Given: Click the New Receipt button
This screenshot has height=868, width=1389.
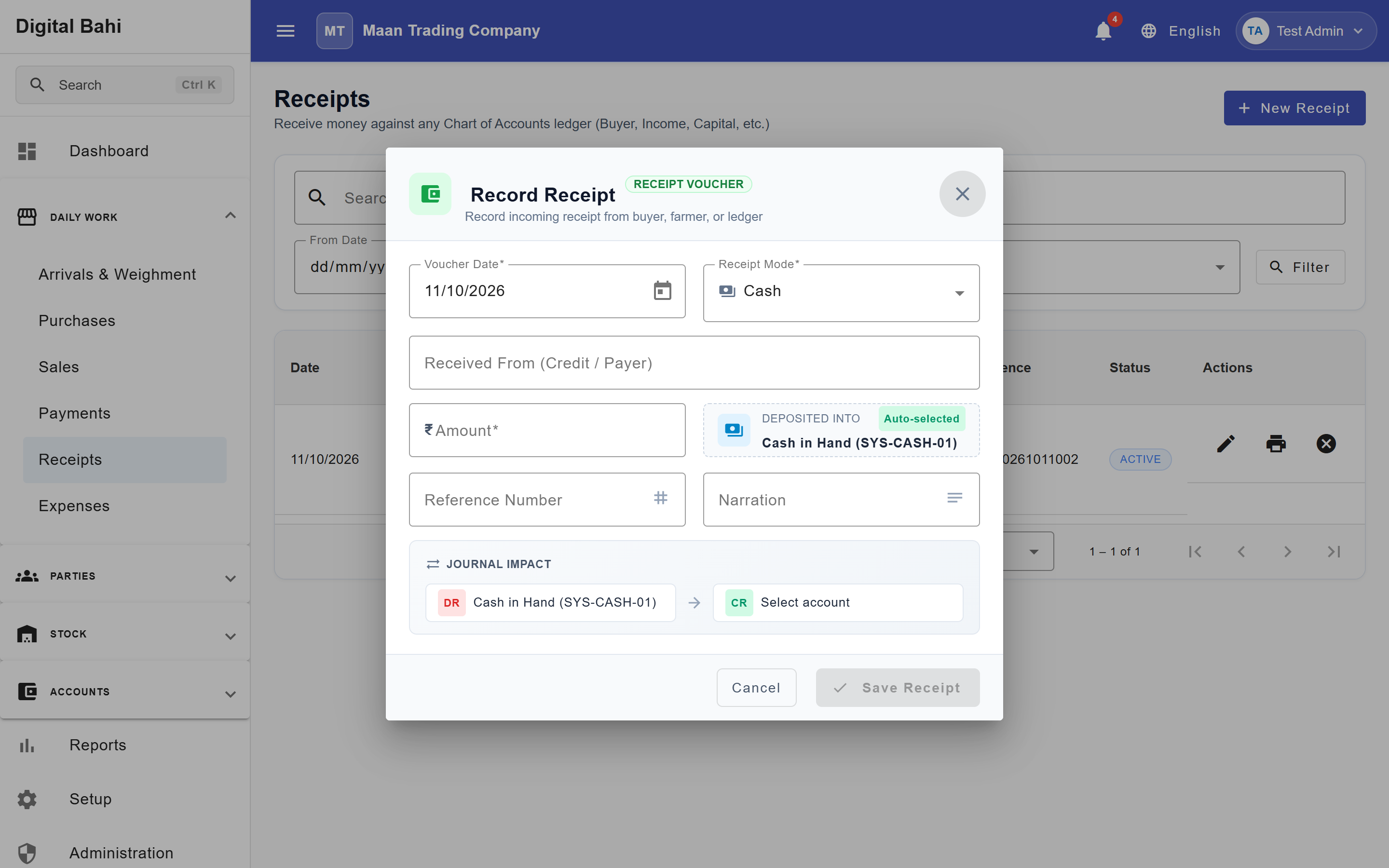Looking at the screenshot, I should tap(1294, 108).
